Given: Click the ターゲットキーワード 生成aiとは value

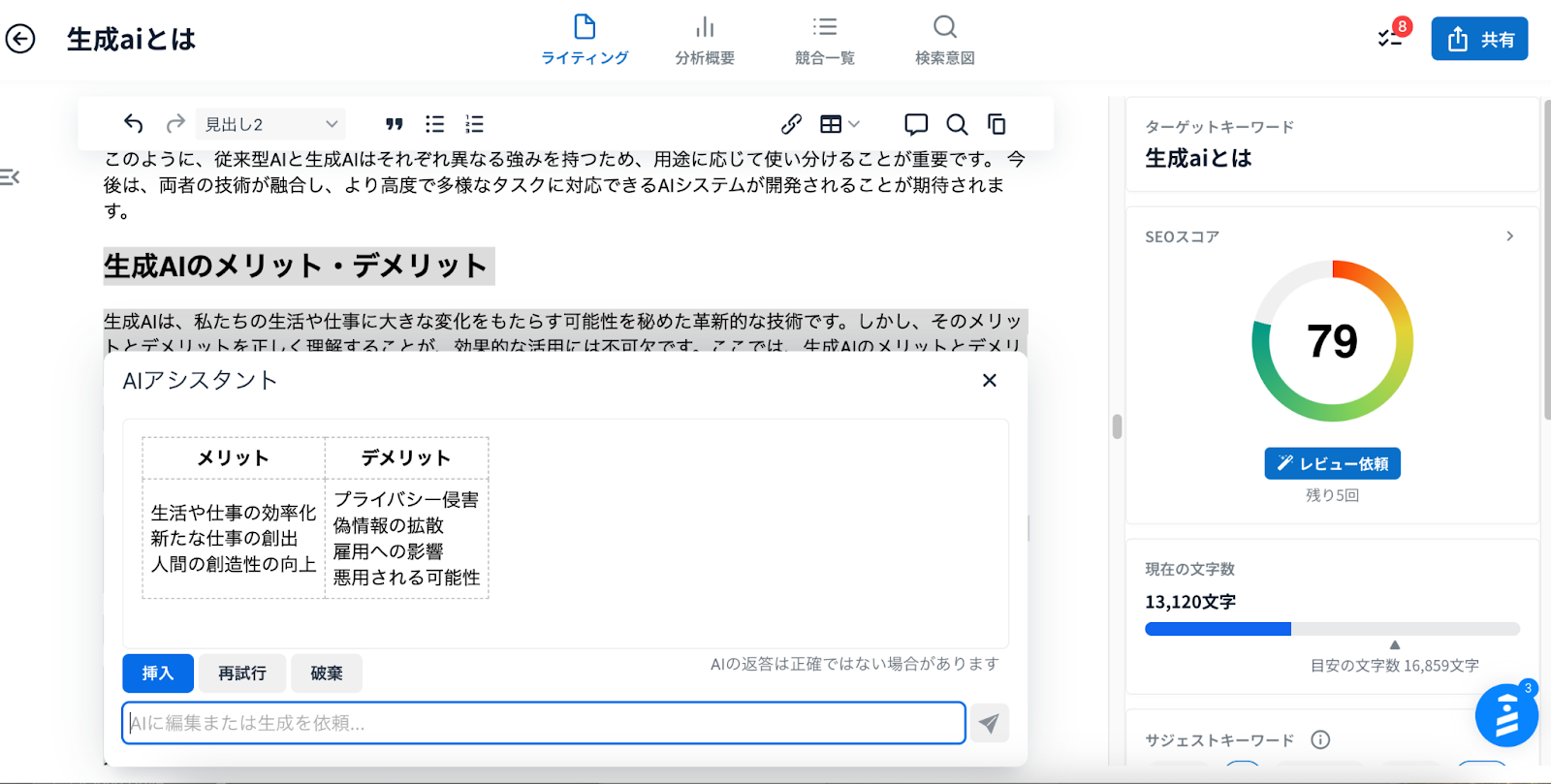Looking at the screenshot, I should coord(1198,158).
